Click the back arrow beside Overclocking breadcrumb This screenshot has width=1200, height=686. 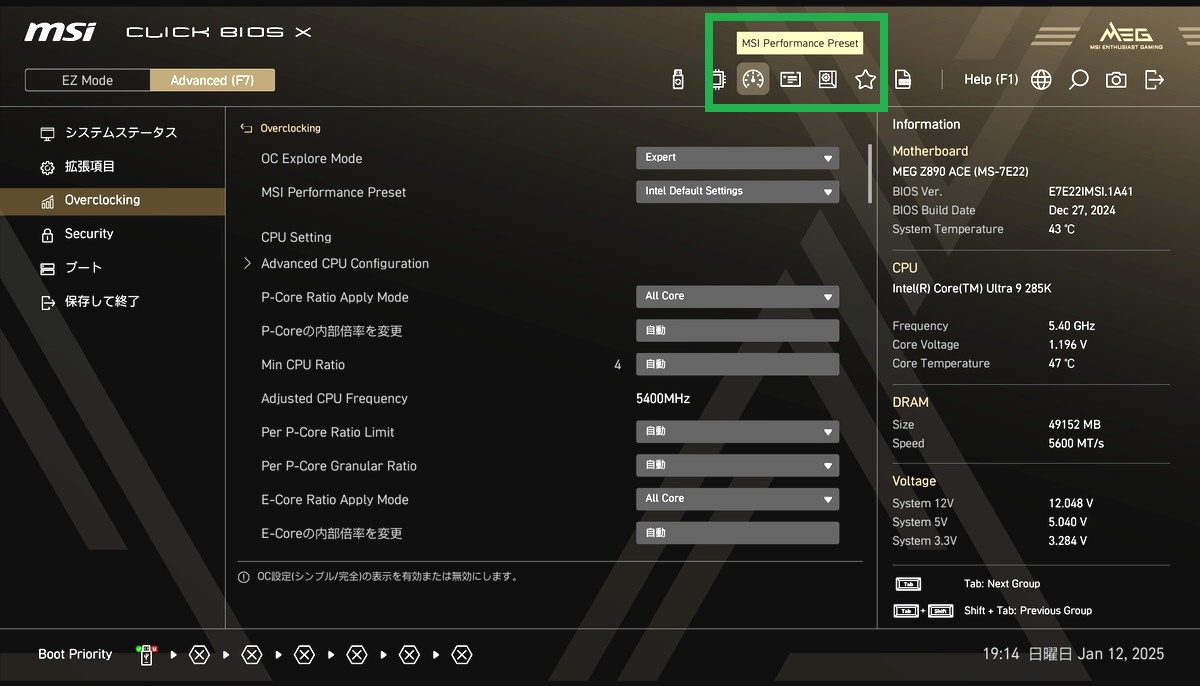[247, 128]
